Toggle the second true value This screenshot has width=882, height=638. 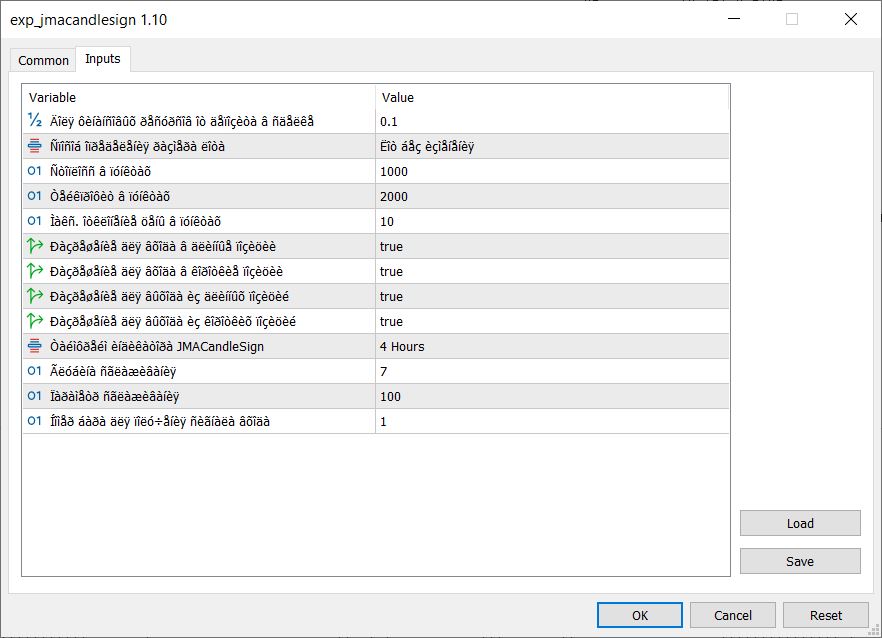pyautogui.click(x=552, y=272)
